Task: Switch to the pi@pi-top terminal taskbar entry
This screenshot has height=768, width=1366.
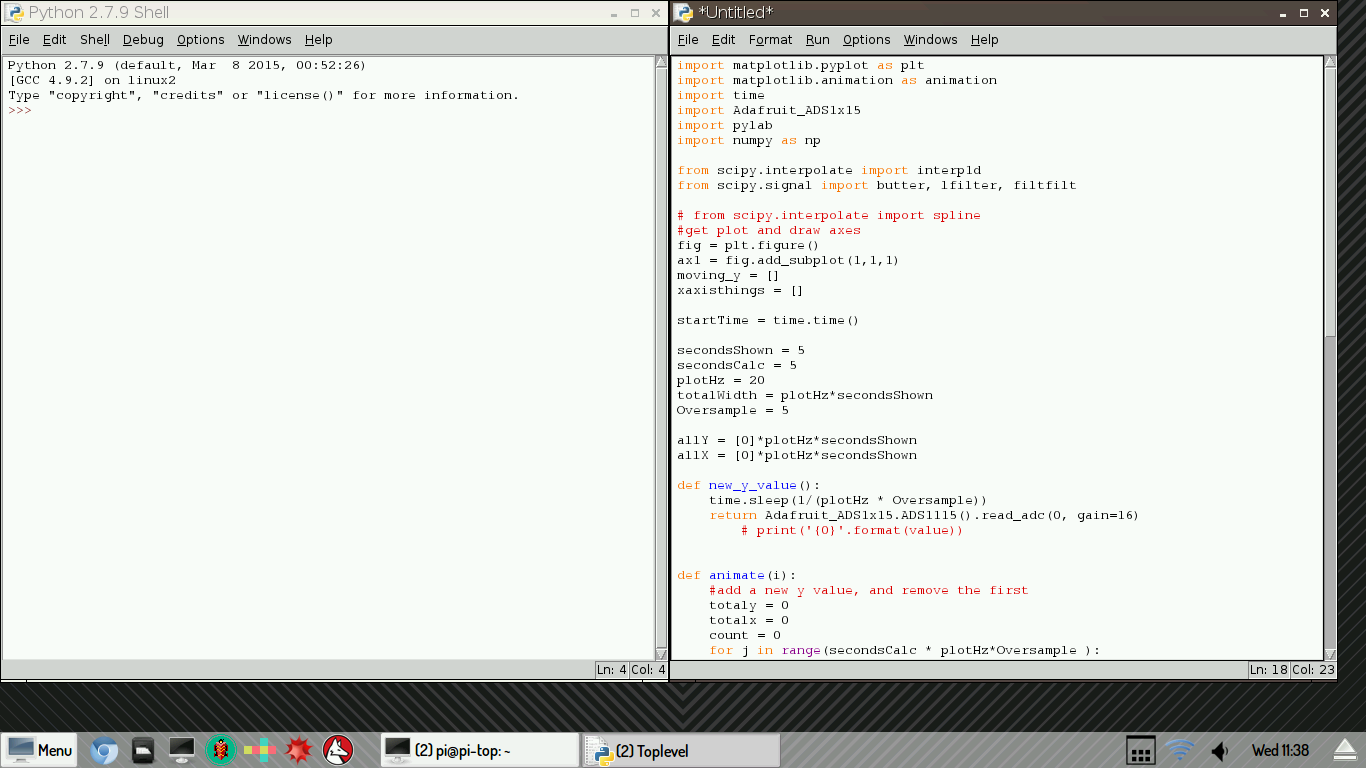Action: (x=479, y=750)
